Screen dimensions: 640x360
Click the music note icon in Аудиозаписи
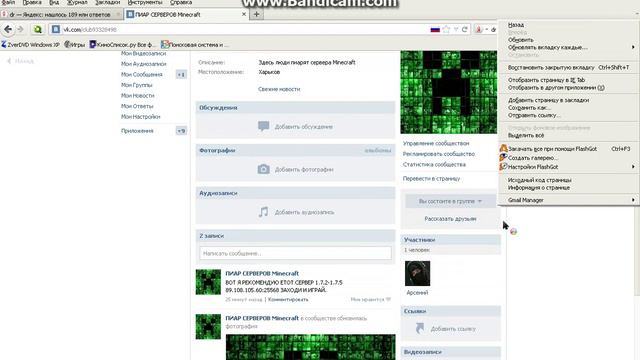(263, 212)
